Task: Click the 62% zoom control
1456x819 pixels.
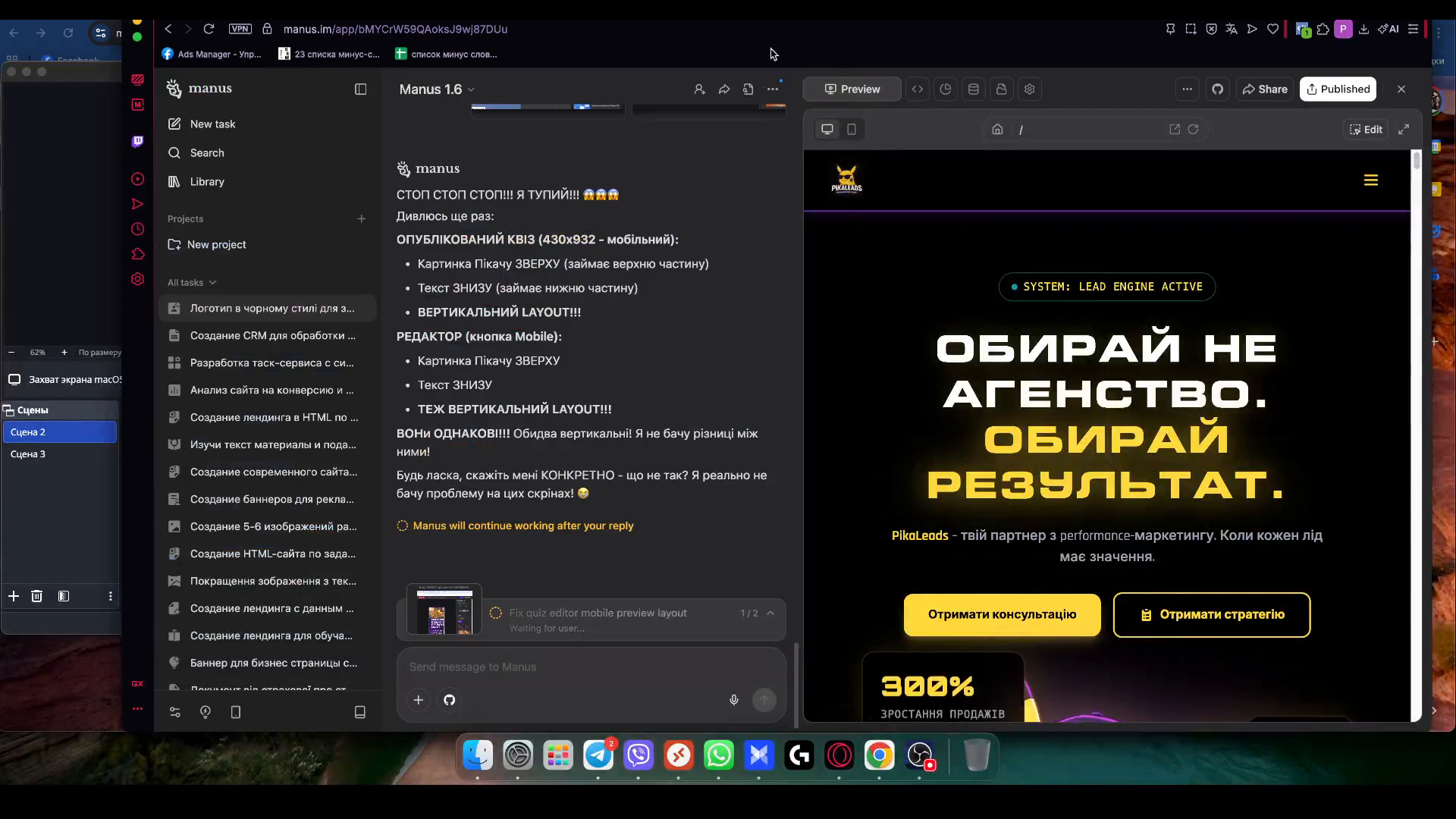Action: pos(37,352)
